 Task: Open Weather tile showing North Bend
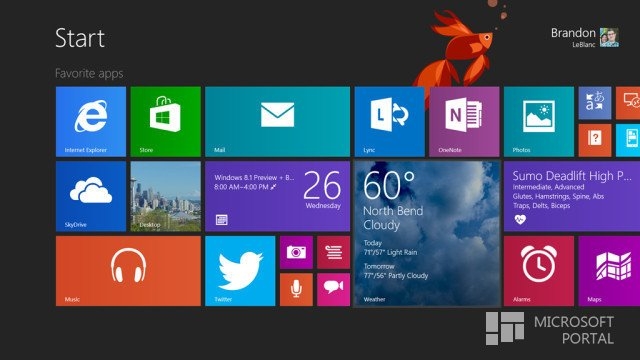pos(427,233)
